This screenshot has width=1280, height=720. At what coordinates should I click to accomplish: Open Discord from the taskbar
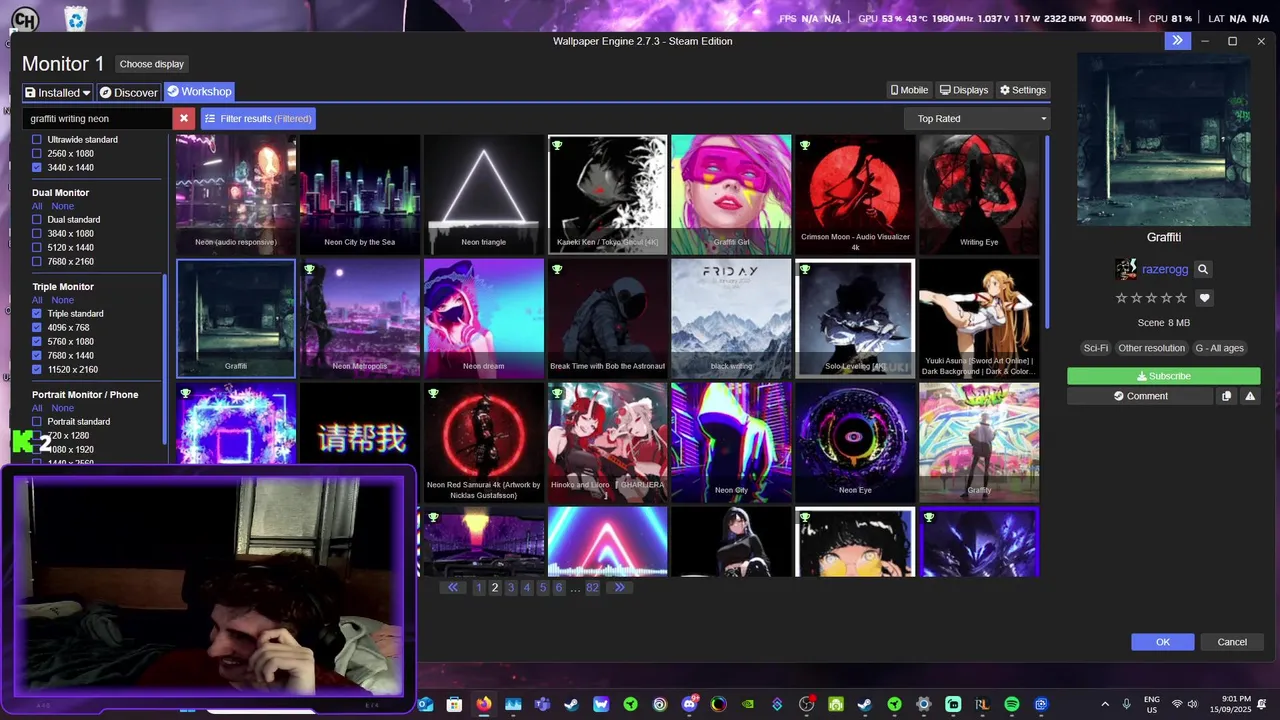[x=689, y=704]
